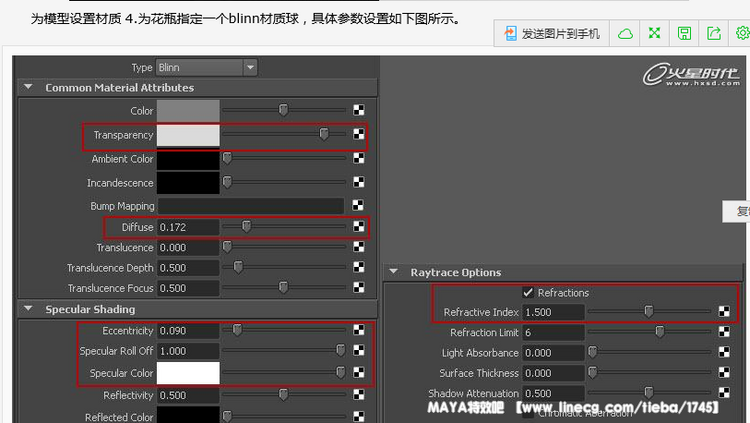
Task: Collapse the Raytrace Options section
Action: pos(392,272)
